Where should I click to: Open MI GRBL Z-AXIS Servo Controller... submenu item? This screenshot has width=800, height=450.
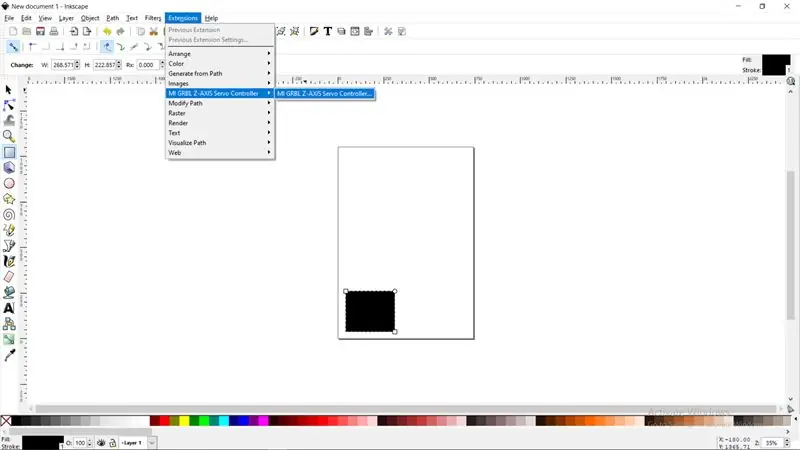(x=325, y=93)
